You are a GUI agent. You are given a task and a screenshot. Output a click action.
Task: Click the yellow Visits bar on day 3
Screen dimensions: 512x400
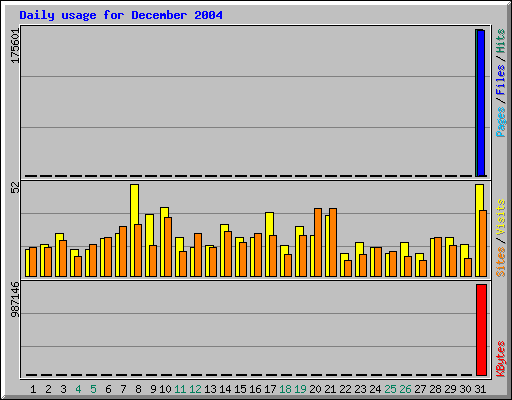click(x=58, y=255)
